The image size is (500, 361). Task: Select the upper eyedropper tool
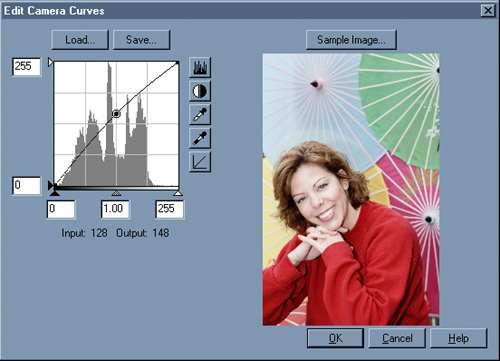click(x=200, y=115)
